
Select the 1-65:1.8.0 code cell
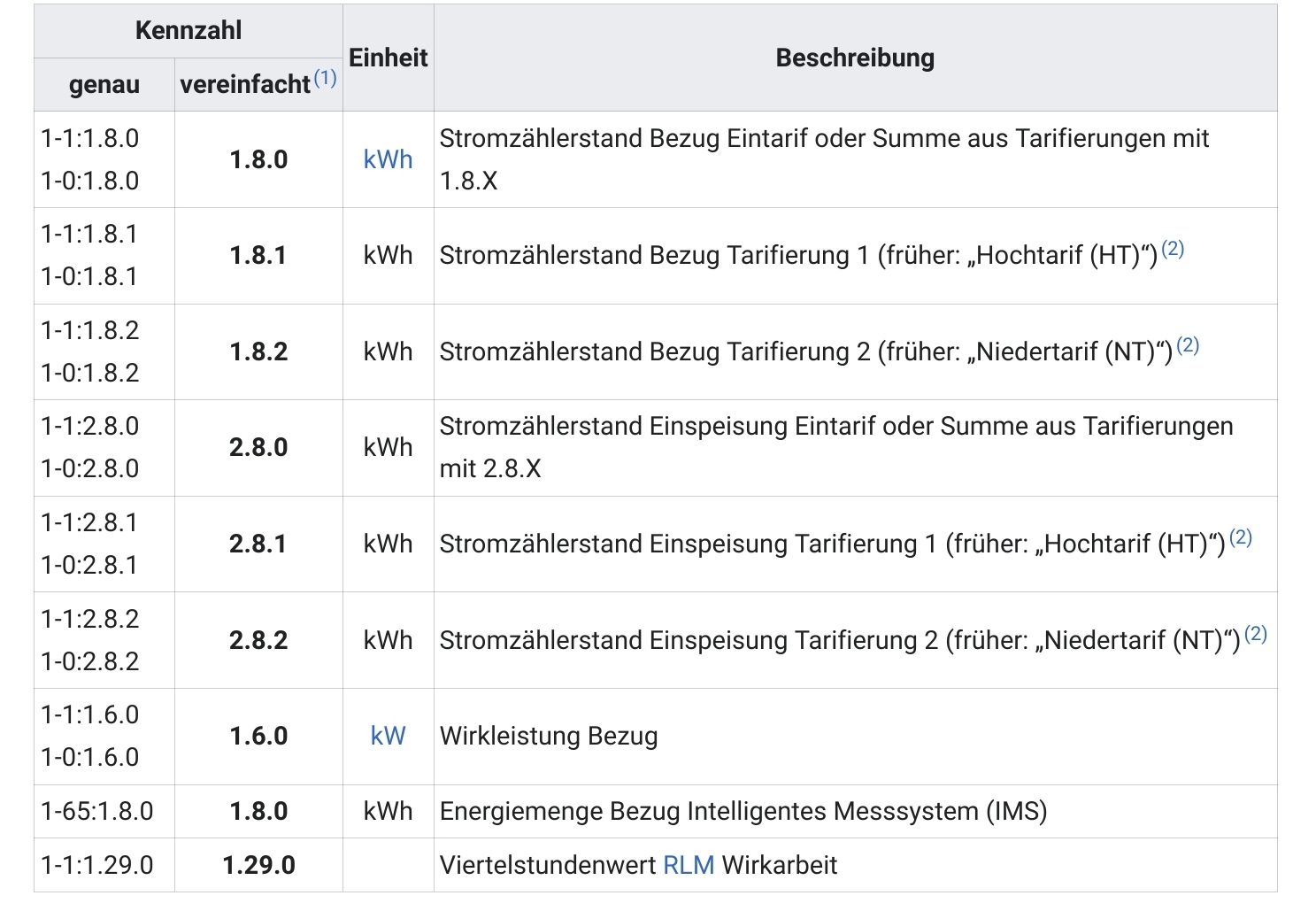[x=97, y=811]
